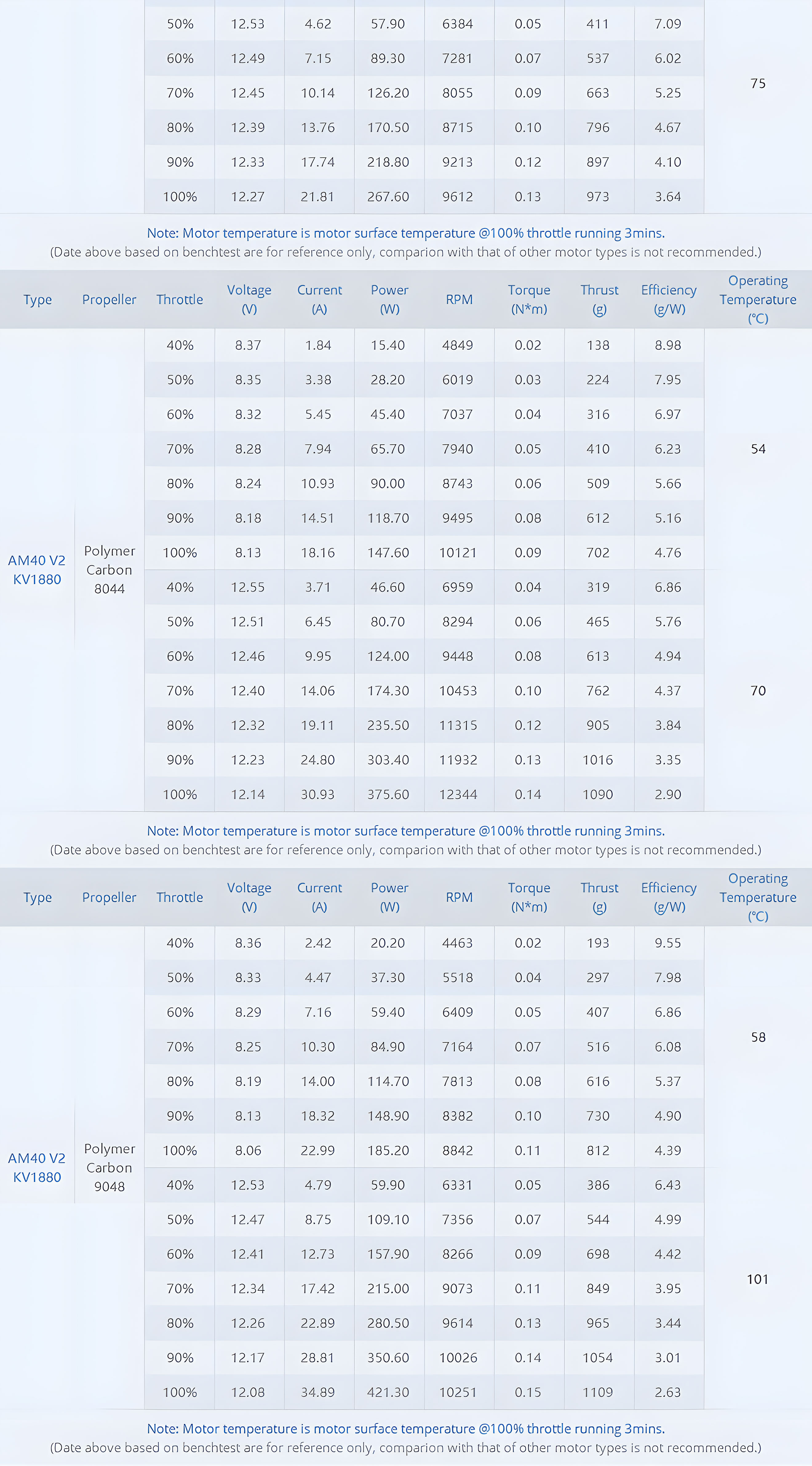812x1466 pixels.
Task: Click the operating temperature value 101
Action: click(757, 1279)
